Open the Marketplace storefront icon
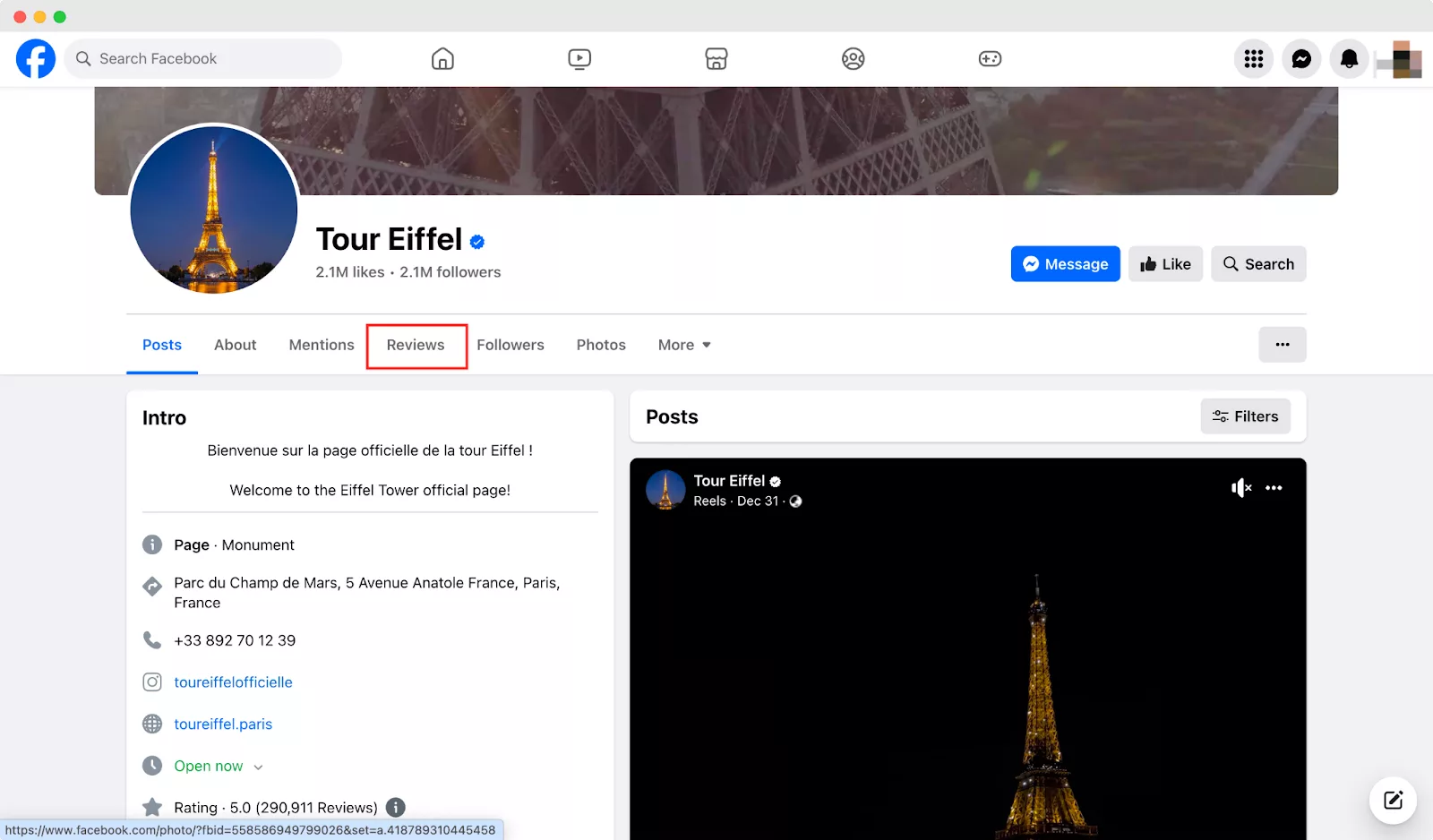This screenshot has height=840, width=1433. 716,59
